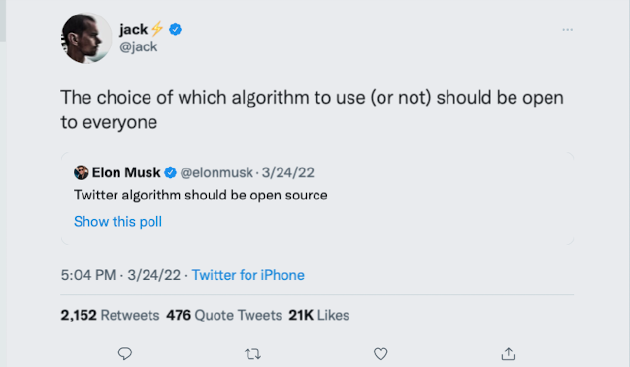Open jack's profile picture
This screenshot has width=630, height=367.
(x=86, y=38)
